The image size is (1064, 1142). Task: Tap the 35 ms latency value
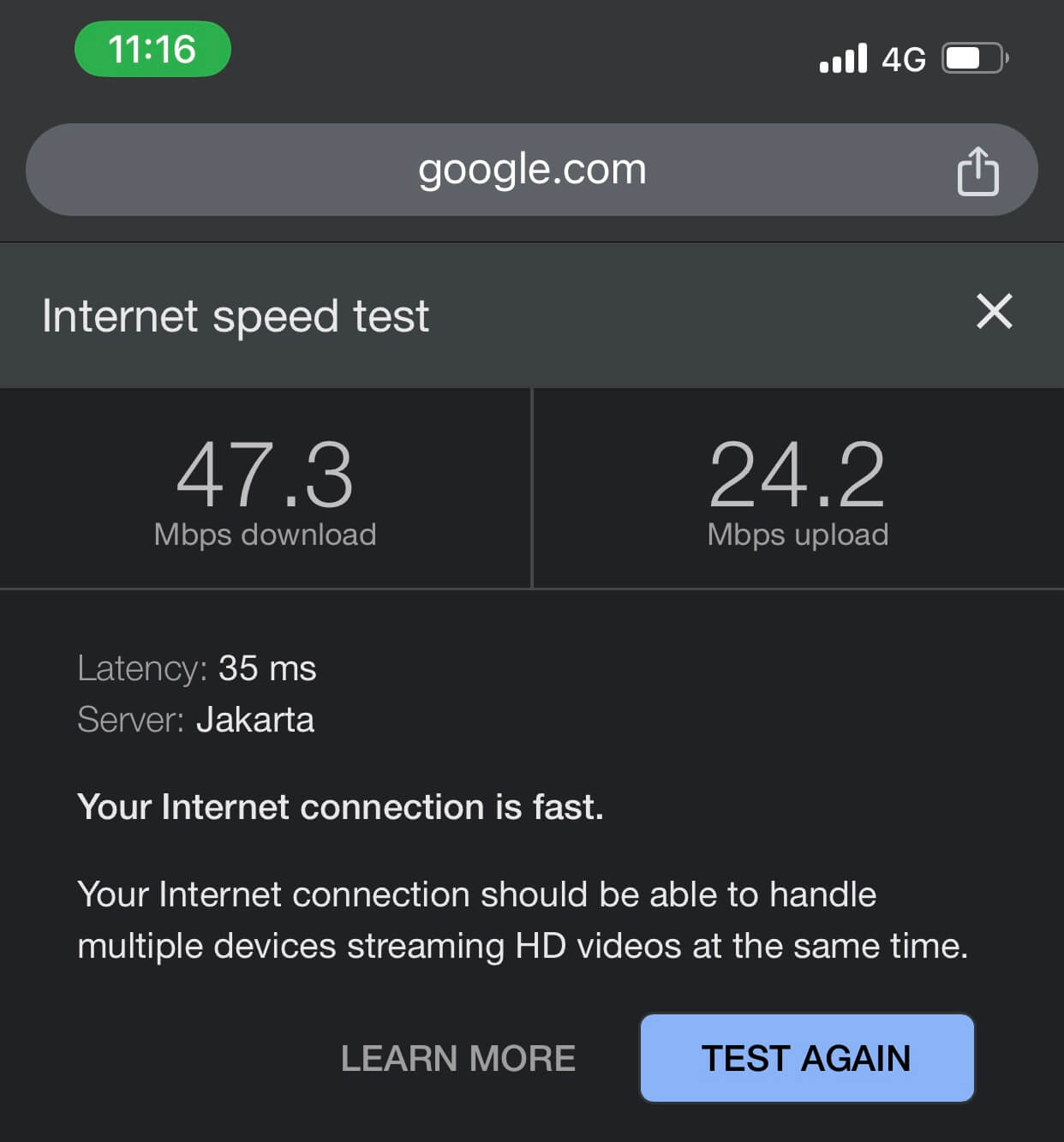(267, 668)
